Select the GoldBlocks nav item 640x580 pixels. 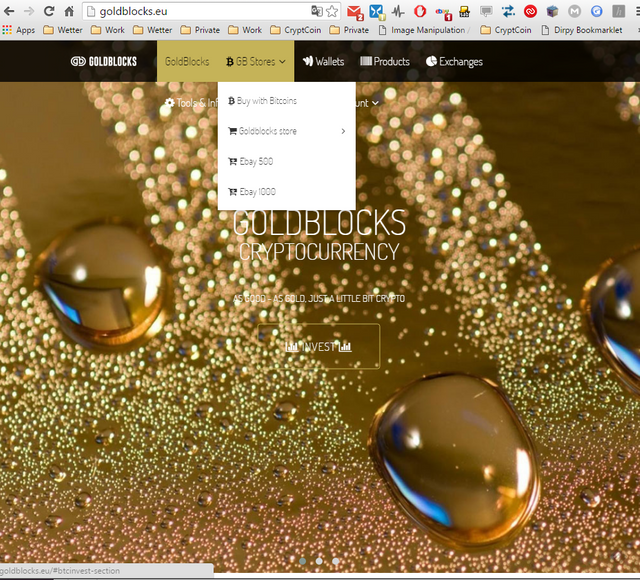(187, 62)
